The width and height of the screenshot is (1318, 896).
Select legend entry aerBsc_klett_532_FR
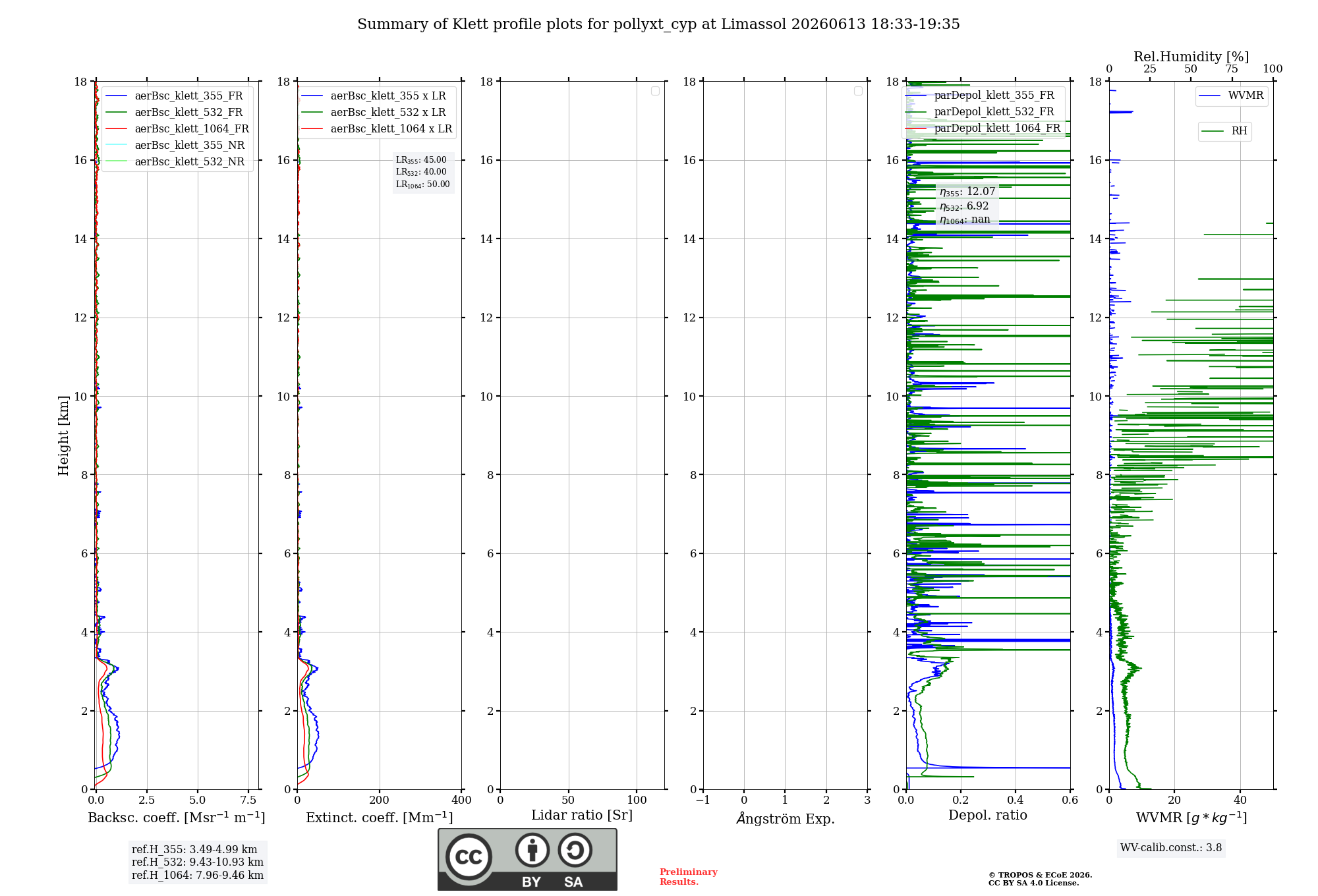[177, 113]
